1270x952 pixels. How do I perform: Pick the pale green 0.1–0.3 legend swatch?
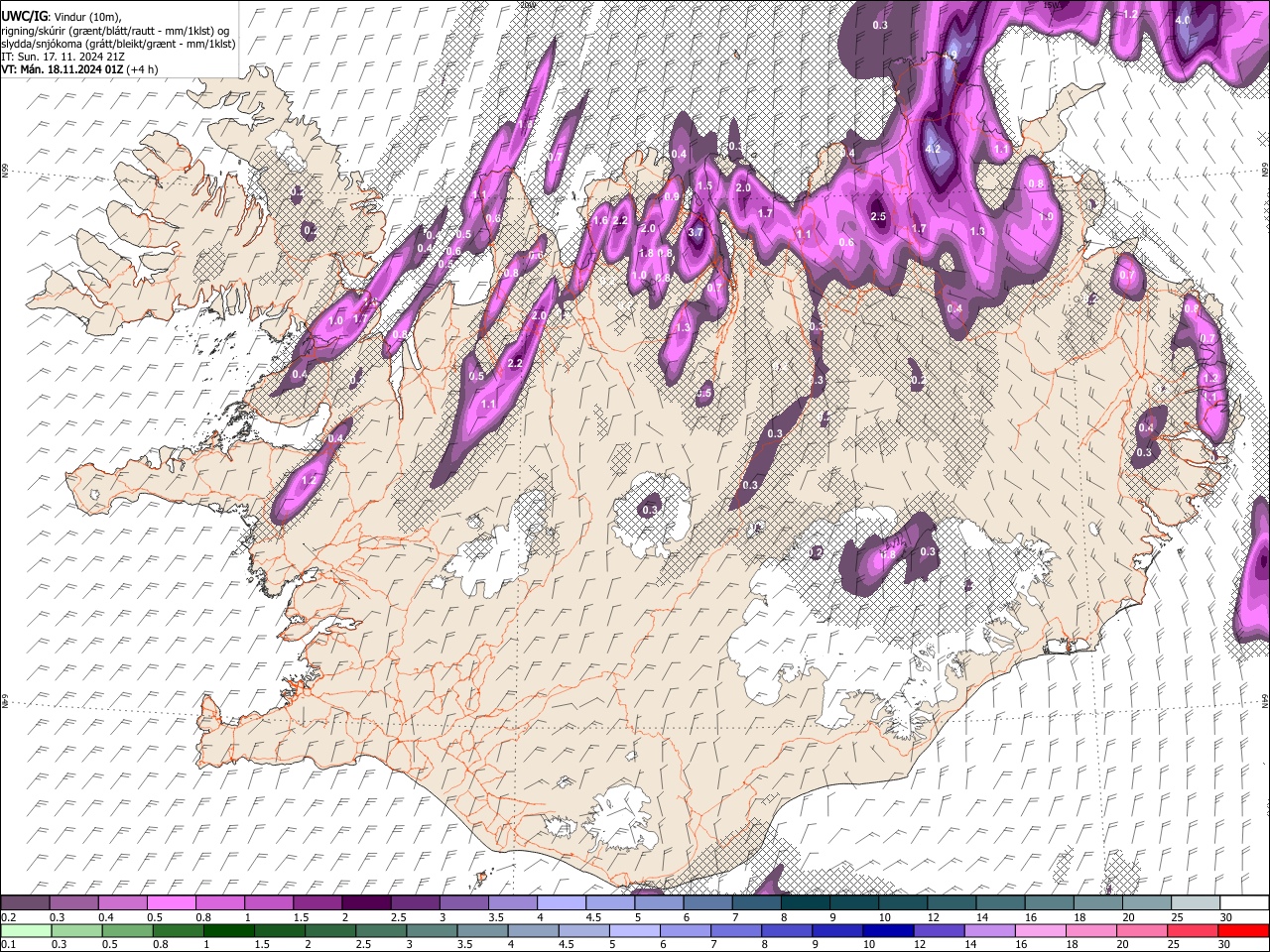(26, 930)
